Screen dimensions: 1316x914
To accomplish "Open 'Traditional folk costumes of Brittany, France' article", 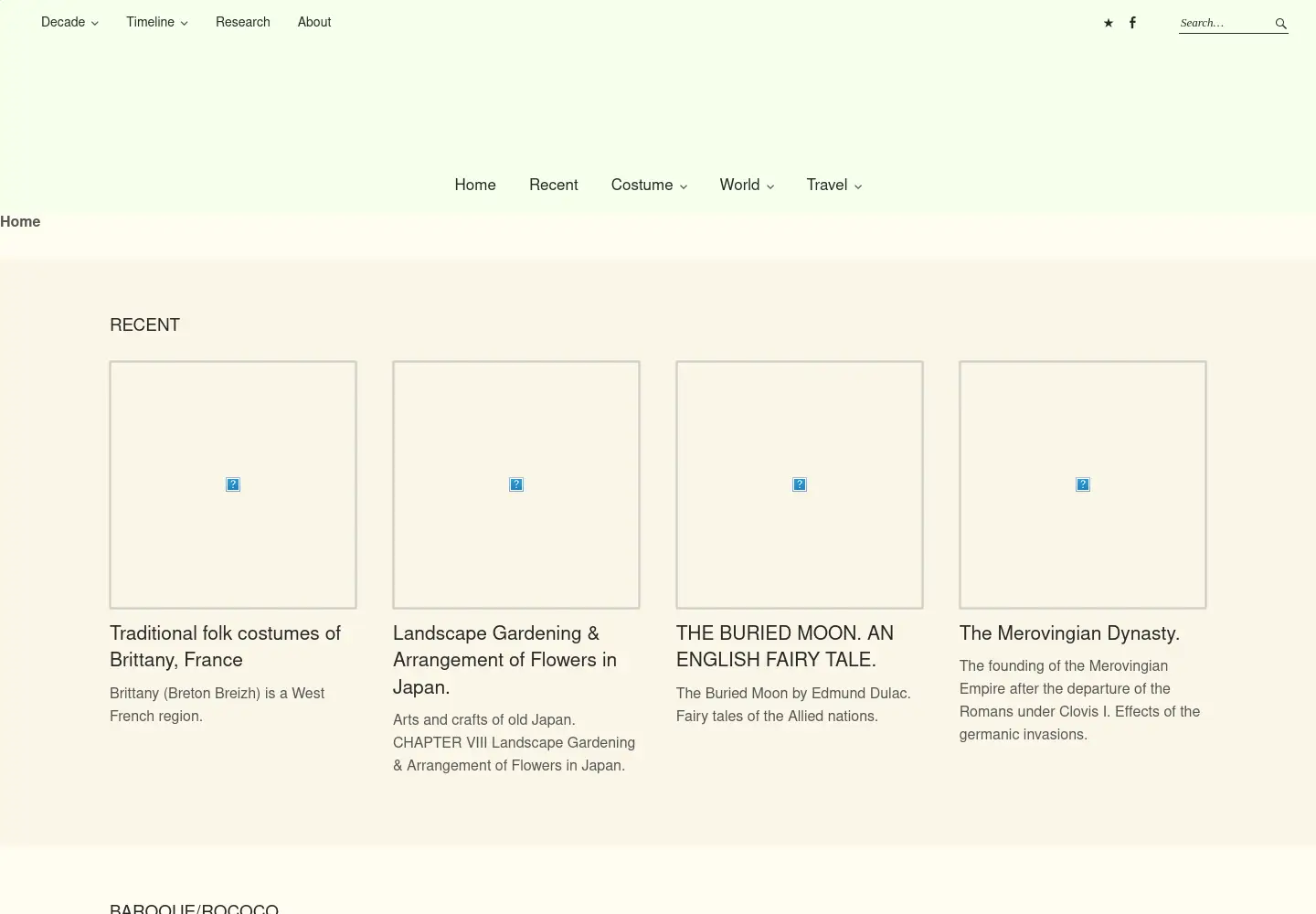I will tap(225, 646).
